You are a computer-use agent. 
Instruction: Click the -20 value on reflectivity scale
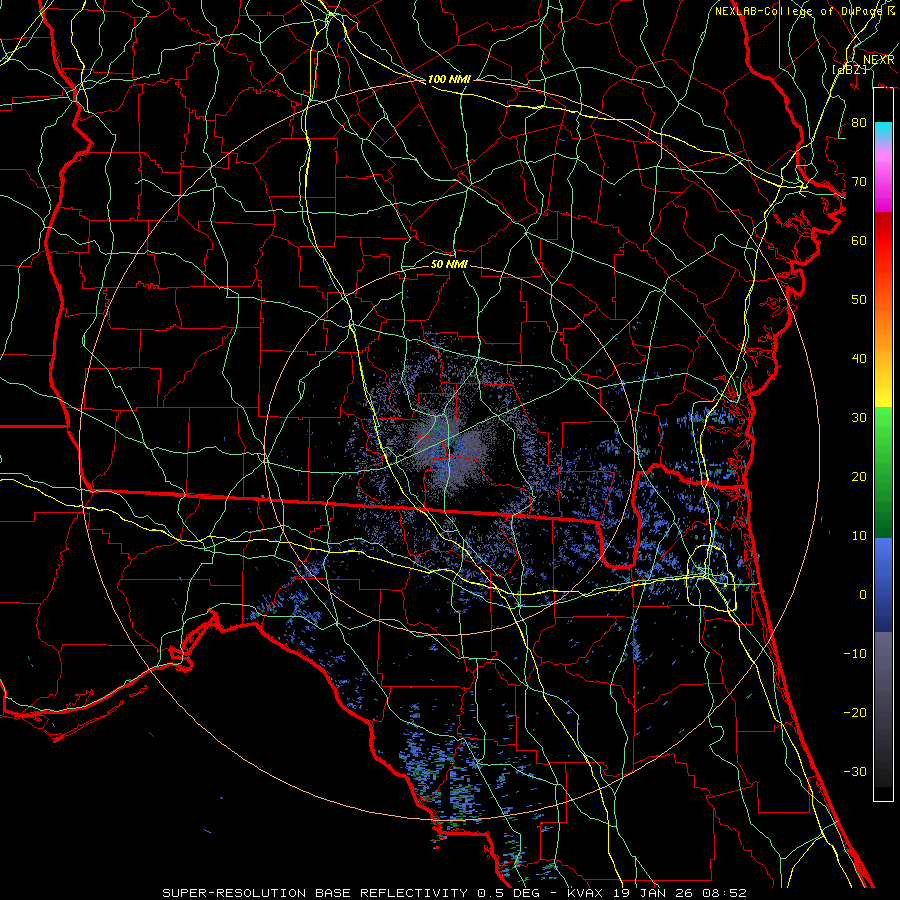pyautogui.click(x=855, y=713)
